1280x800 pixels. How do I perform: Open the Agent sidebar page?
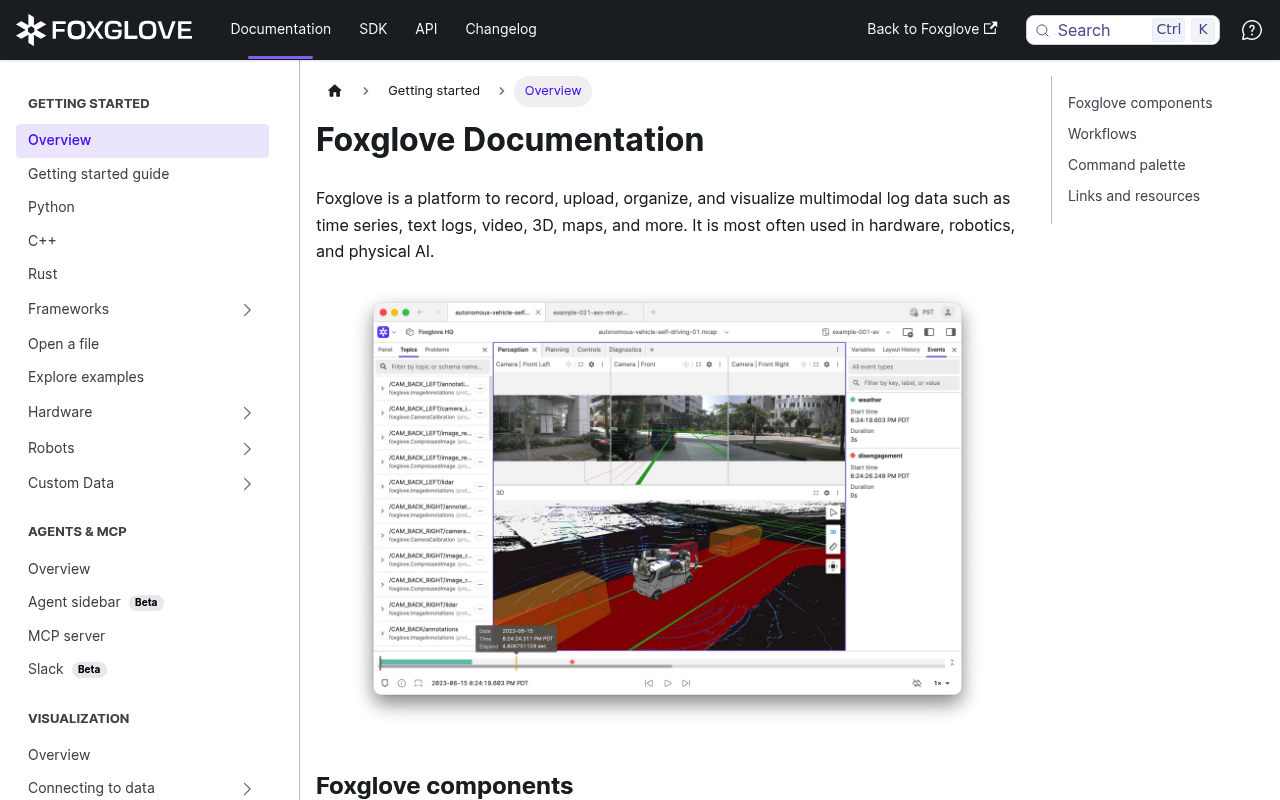[x=142, y=602]
